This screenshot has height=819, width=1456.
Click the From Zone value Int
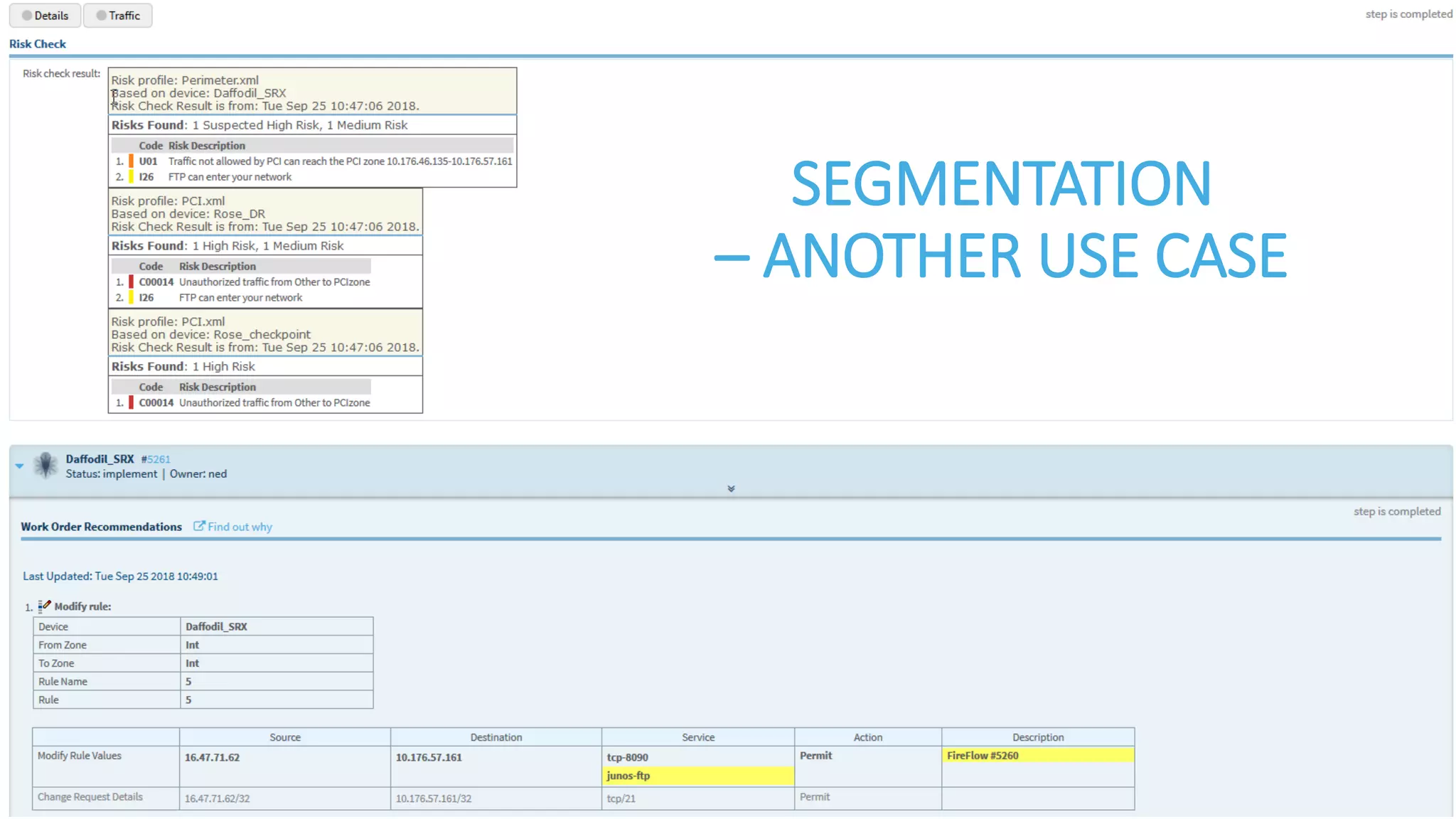(x=192, y=645)
